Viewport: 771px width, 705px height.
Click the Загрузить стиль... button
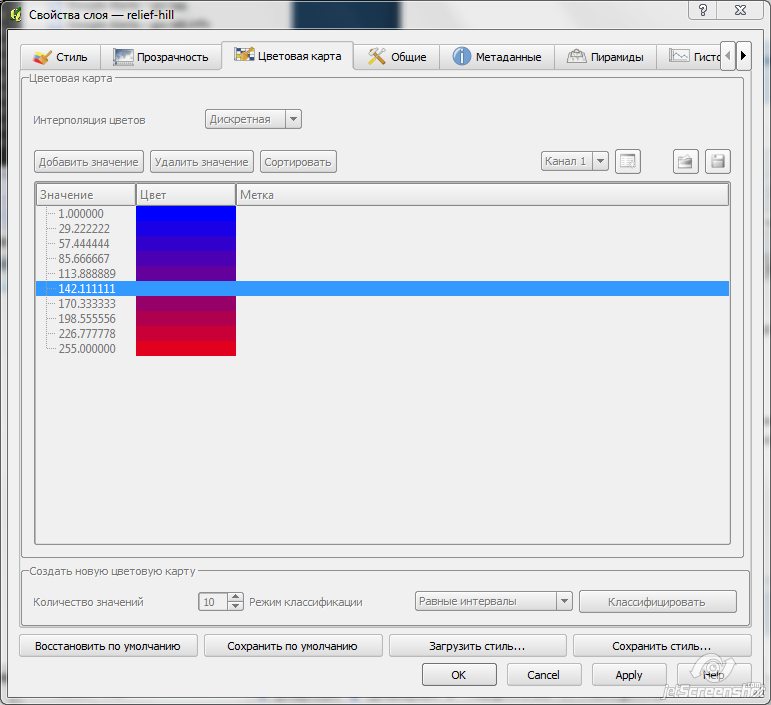(477, 646)
